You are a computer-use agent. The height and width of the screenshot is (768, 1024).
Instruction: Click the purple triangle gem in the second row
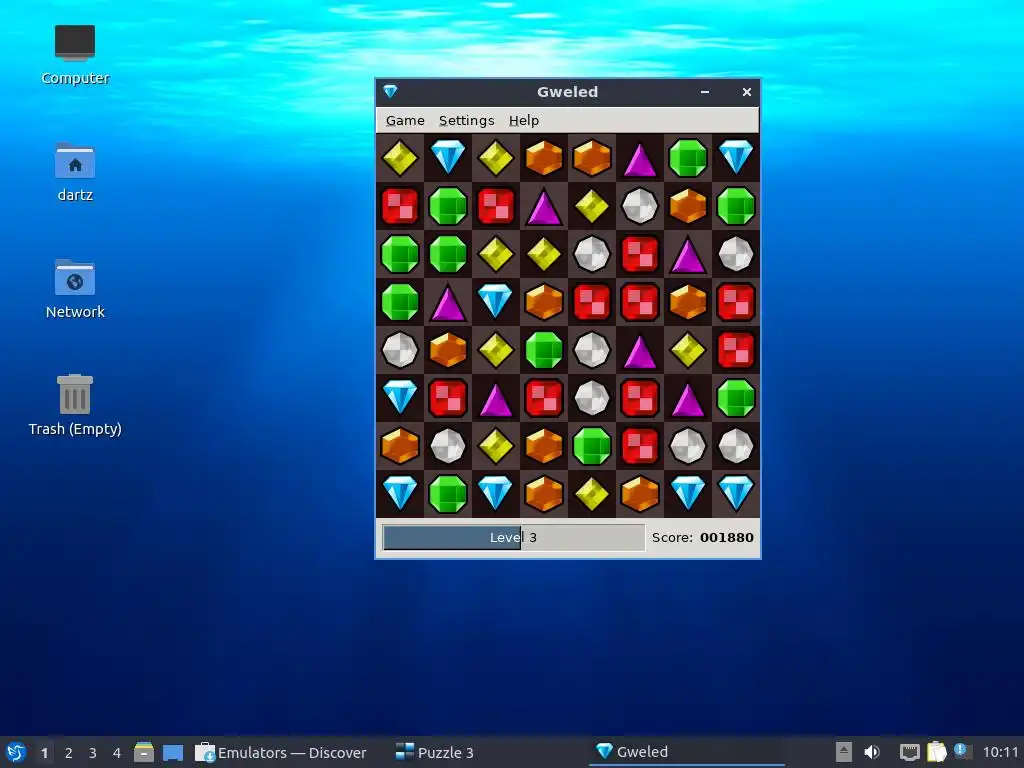click(544, 207)
